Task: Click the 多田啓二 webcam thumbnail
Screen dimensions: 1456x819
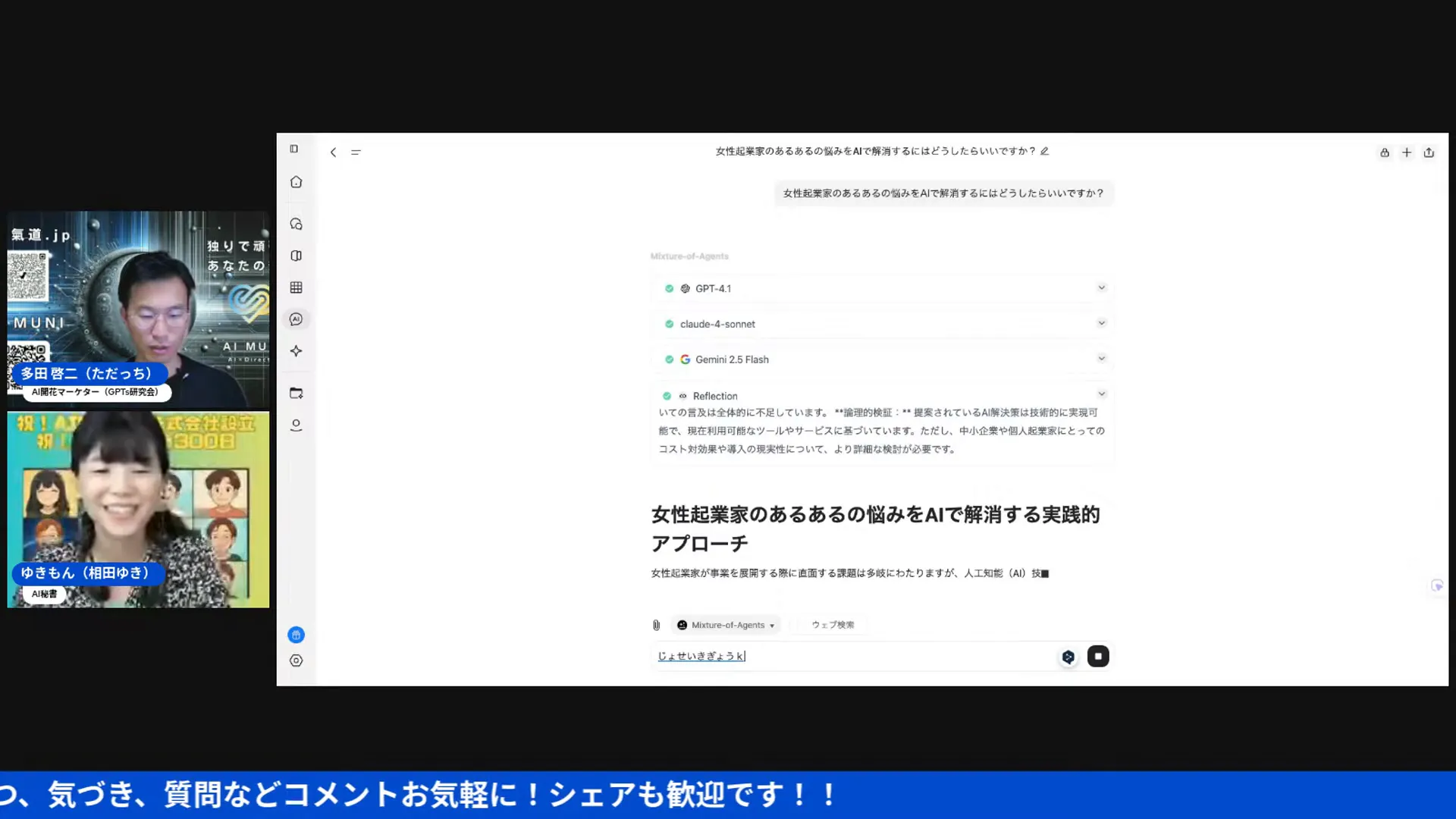Action: coord(138,310)
